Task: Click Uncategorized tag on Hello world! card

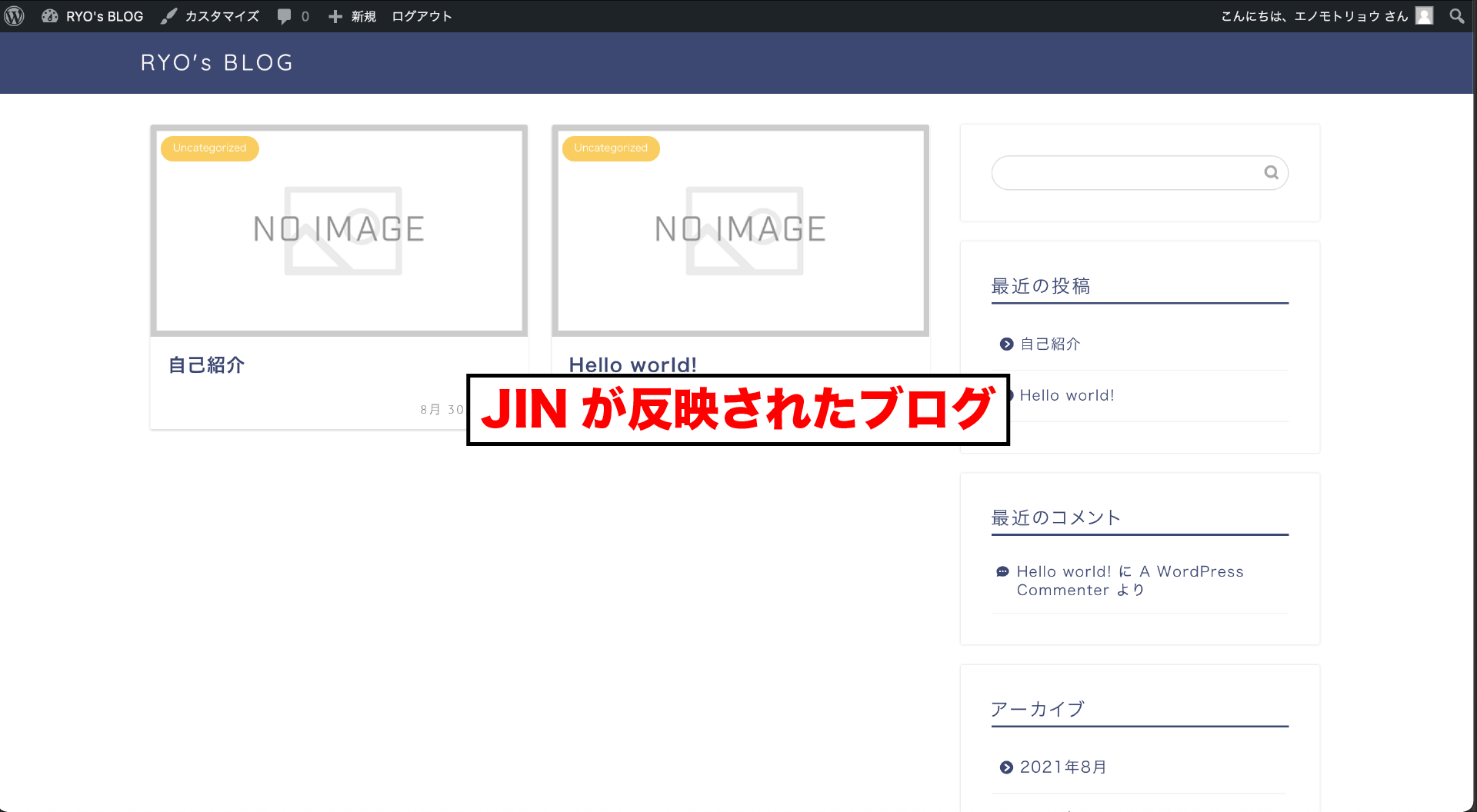Action: pyautogui.click(x=611, y=148)
